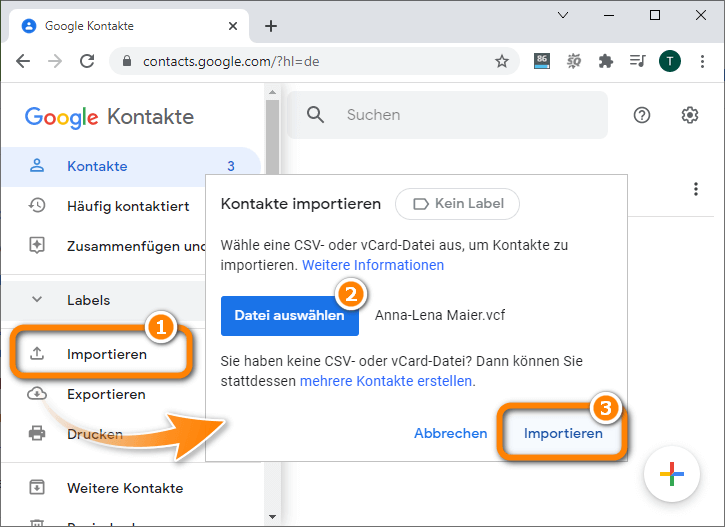This screenshot has width=725, height=527.
Task: Click the address bar URL
Action: (x=231, y=61)
